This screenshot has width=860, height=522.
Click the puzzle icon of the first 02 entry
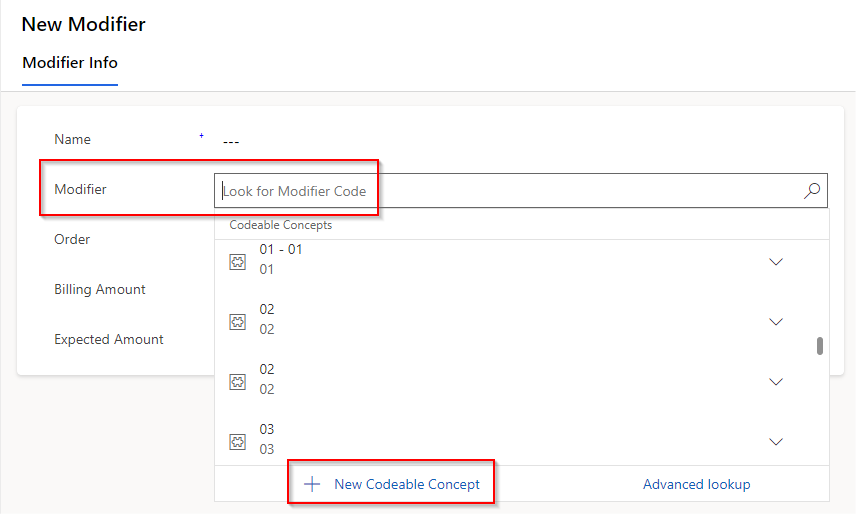(238, 322)
